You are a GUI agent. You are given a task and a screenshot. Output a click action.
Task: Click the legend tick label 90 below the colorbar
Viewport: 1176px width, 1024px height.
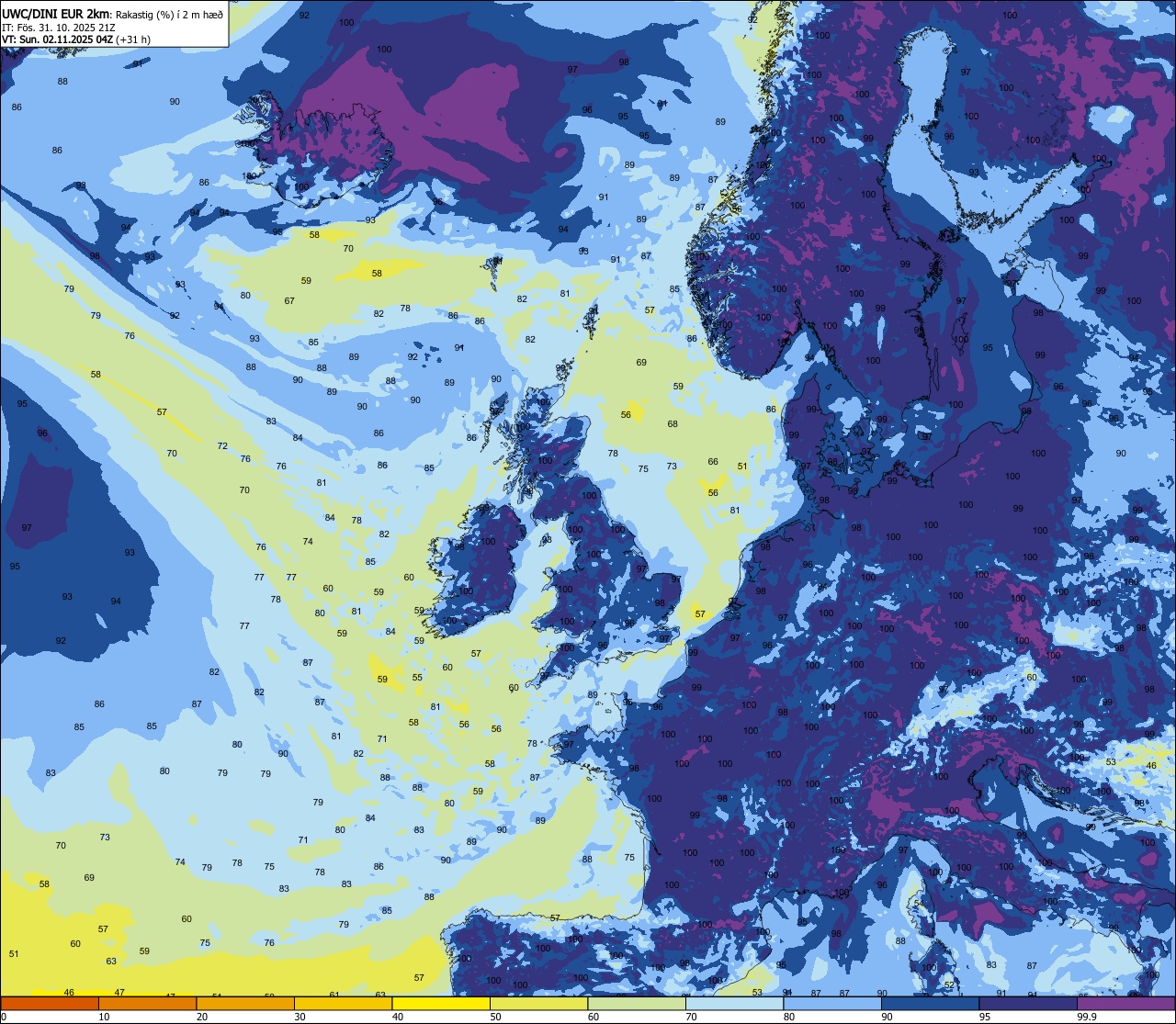point(888,1017)
